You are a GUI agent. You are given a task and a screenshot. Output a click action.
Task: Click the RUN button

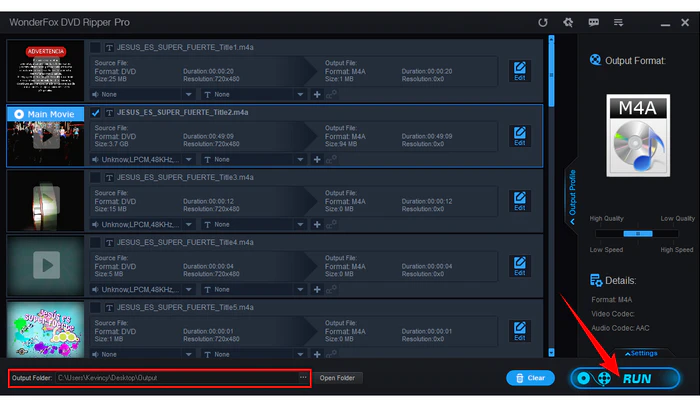[625, 378]
